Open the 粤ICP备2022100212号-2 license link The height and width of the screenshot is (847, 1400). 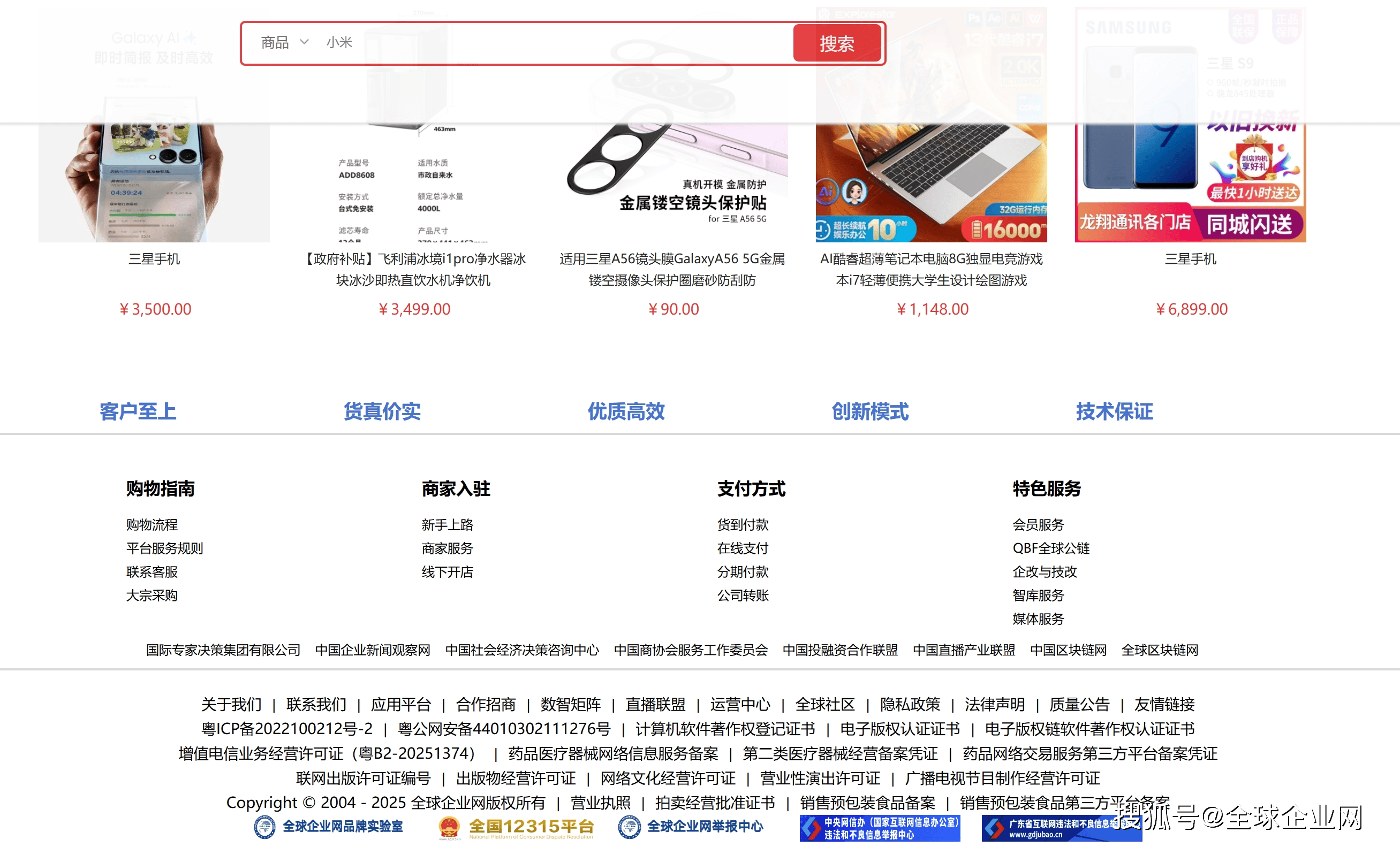287,728
